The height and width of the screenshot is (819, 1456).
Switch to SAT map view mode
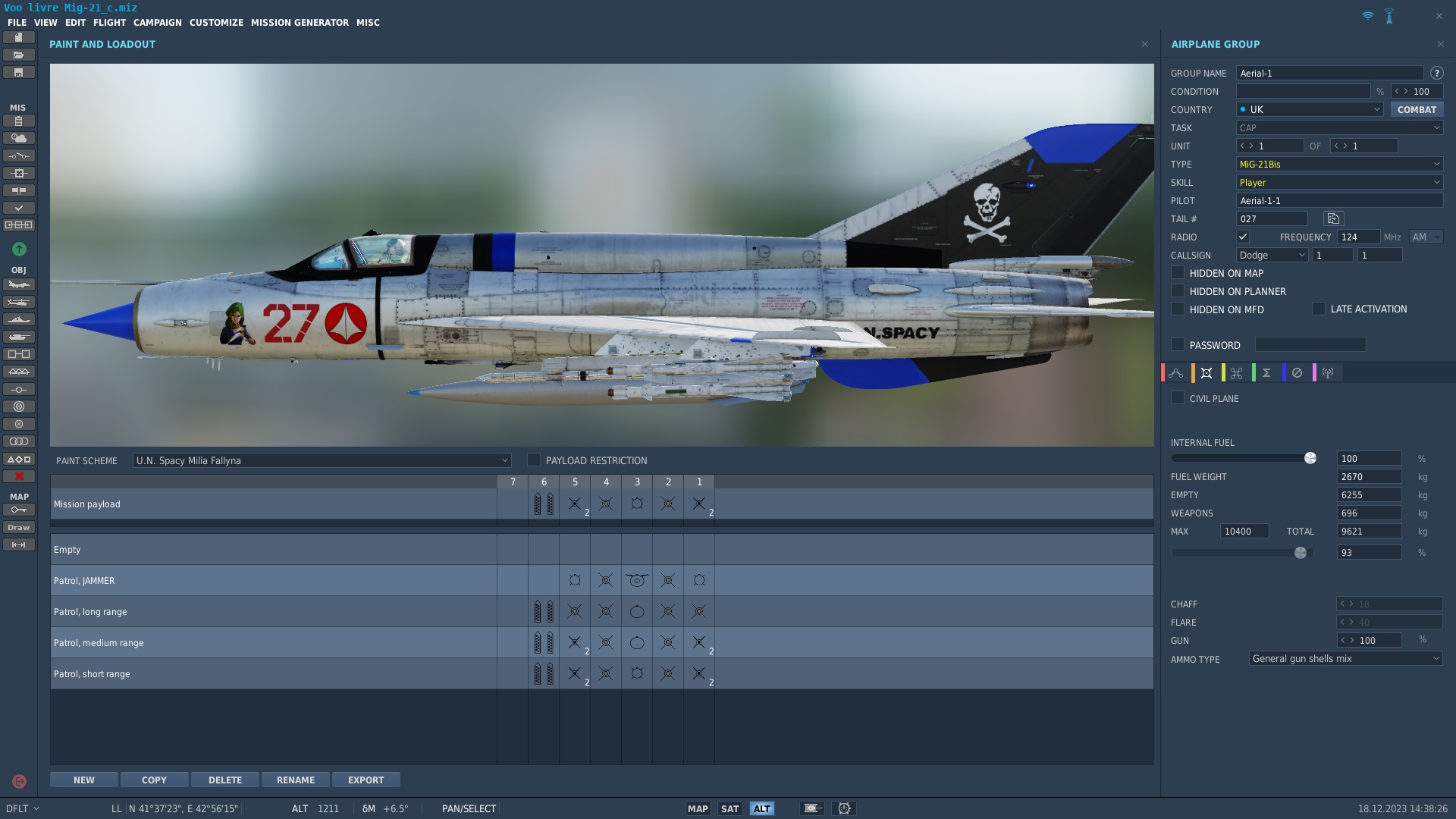point(730,808)
